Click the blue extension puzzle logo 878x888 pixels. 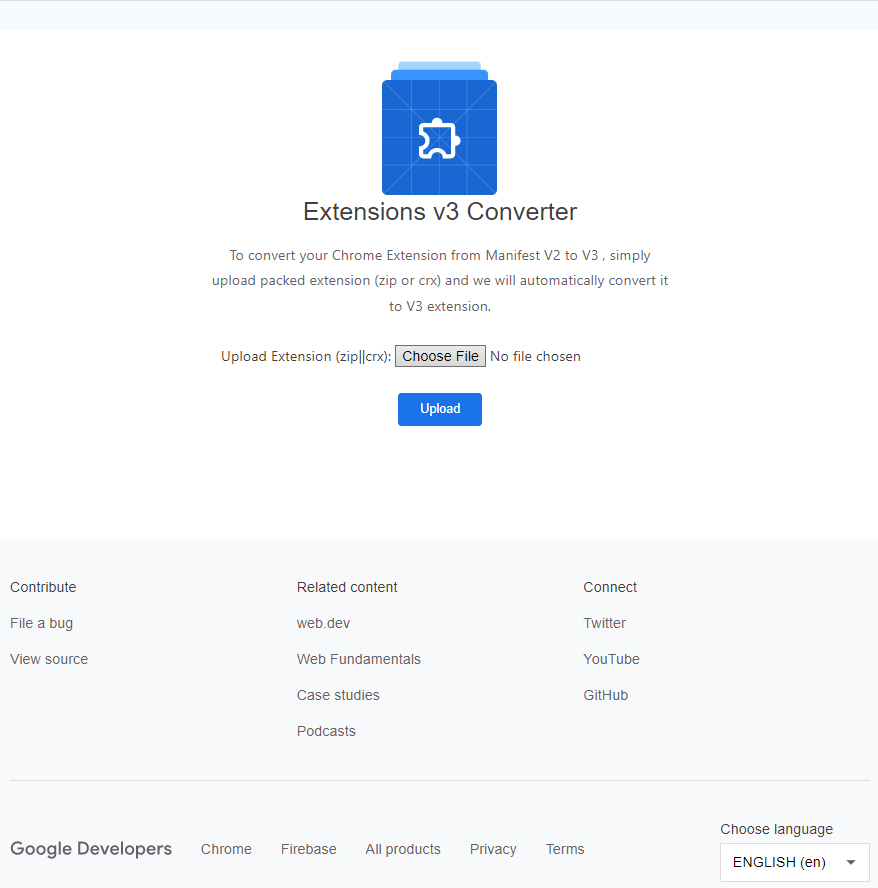coord(440,128)
